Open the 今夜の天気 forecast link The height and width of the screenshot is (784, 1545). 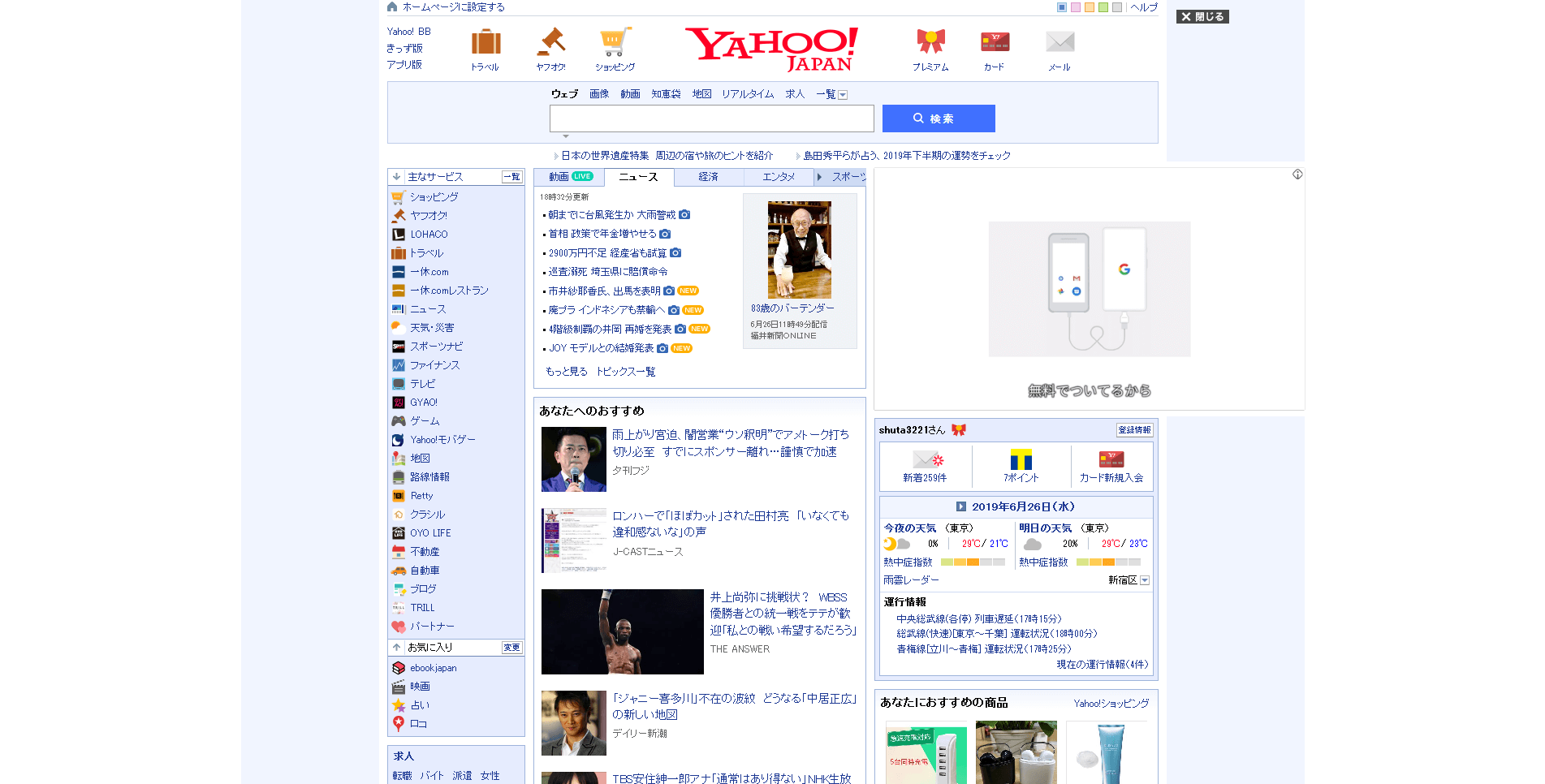click(910, 528)
